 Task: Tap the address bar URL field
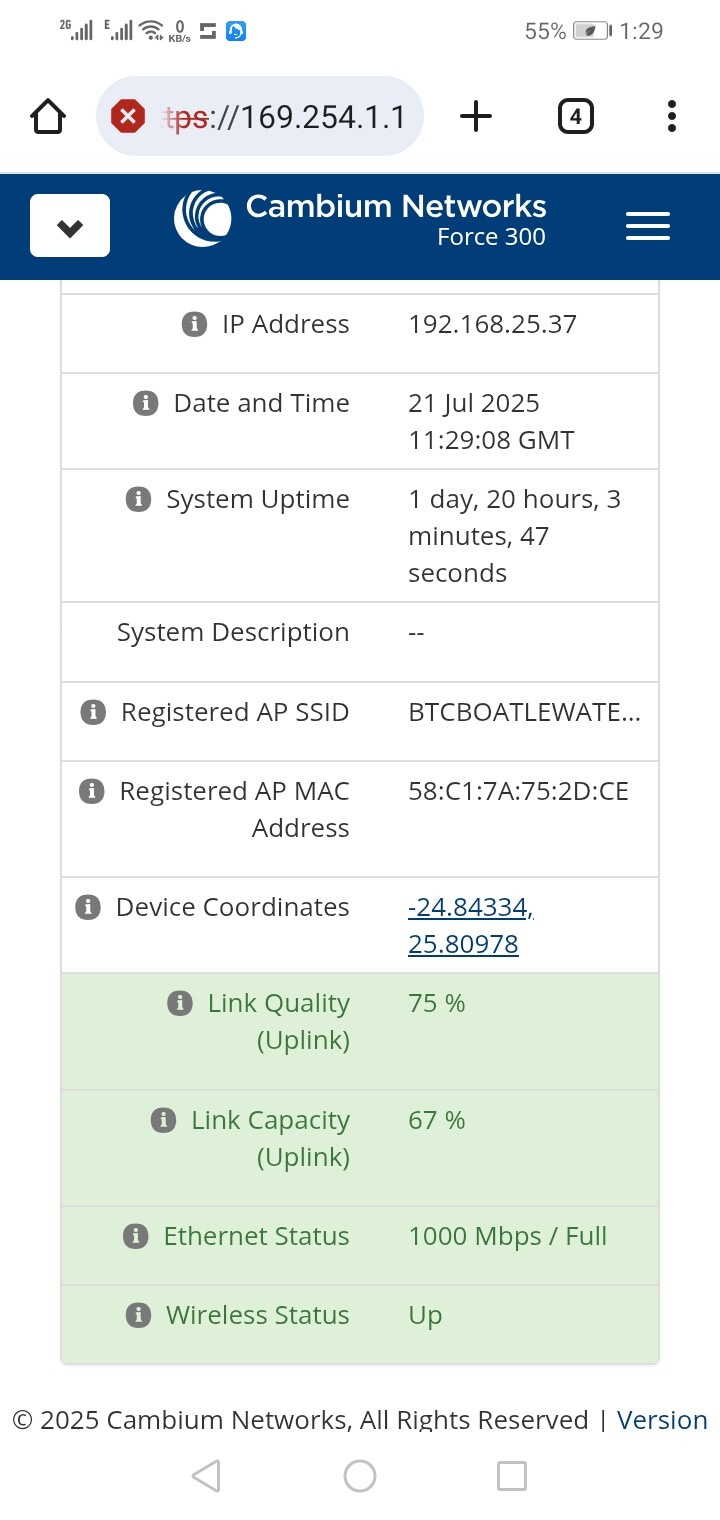[x=285, y=117]
